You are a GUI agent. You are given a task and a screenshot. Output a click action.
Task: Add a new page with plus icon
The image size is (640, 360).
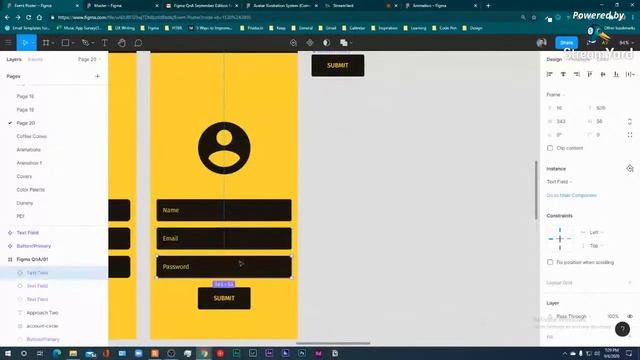point(97,76)
